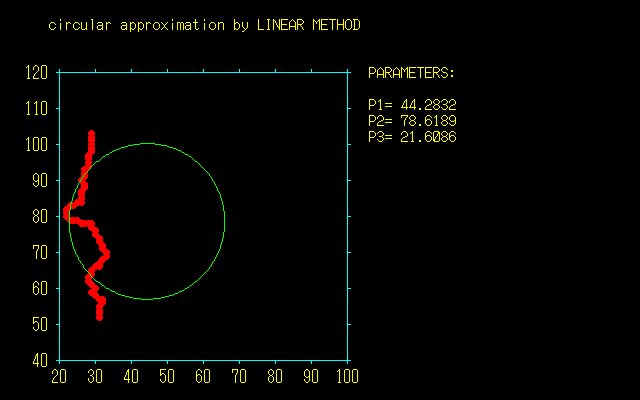Viewport: 640px width, 400px height.
Task: Click the x-axis tick label 30
Action: (x=95, y=376)
